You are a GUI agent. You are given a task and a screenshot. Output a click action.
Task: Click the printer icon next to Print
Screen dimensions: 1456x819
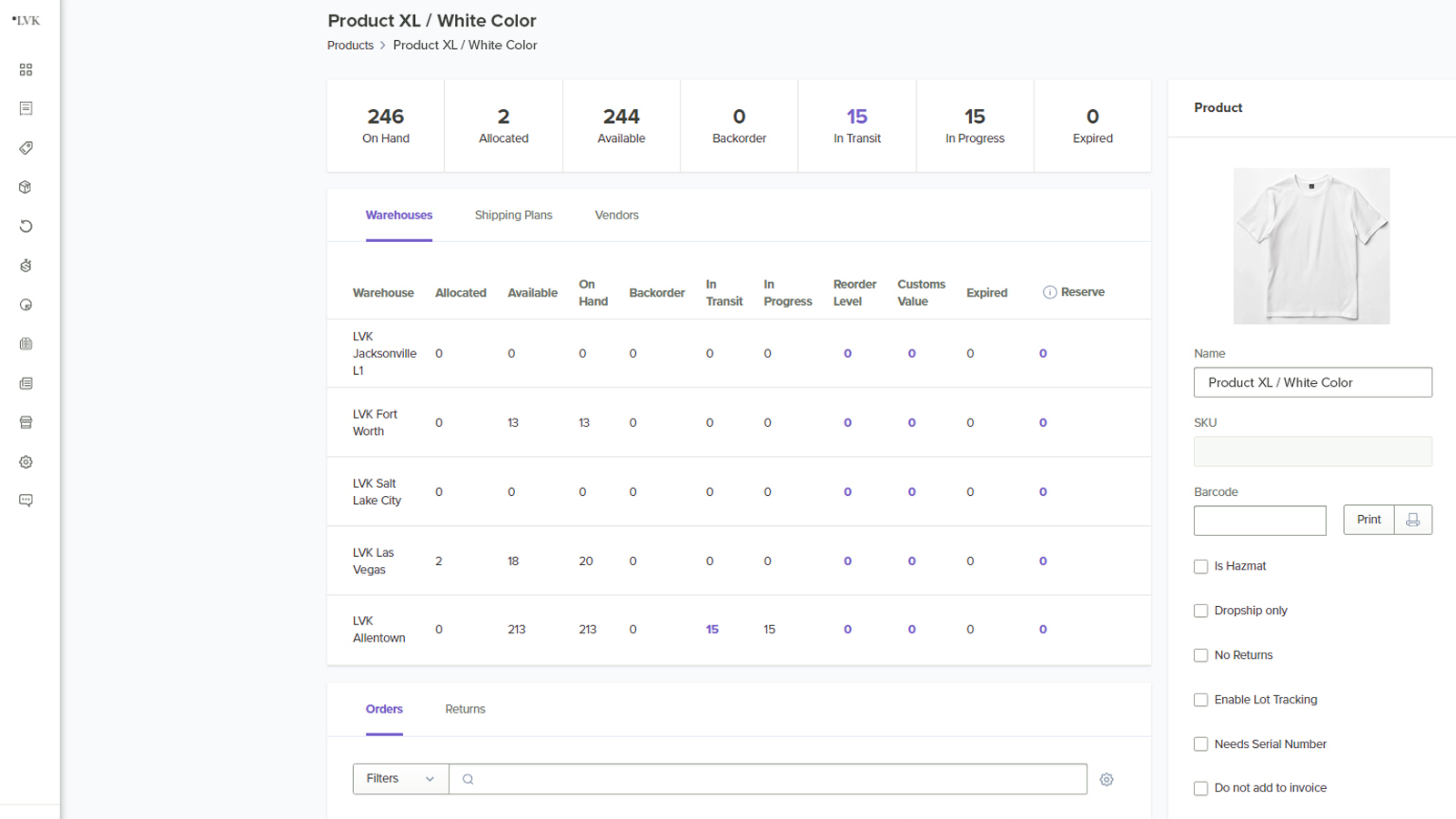(x=1412, y=520)
